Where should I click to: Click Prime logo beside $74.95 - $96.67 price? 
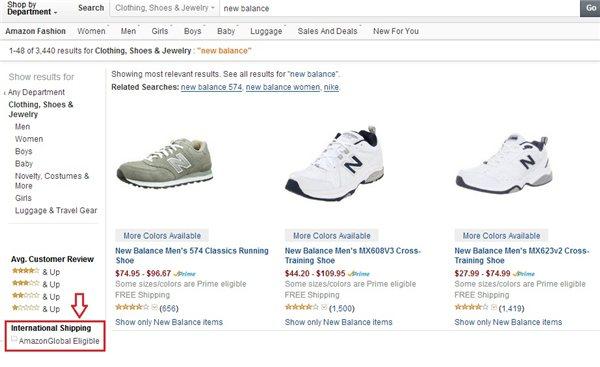point(185,274)
